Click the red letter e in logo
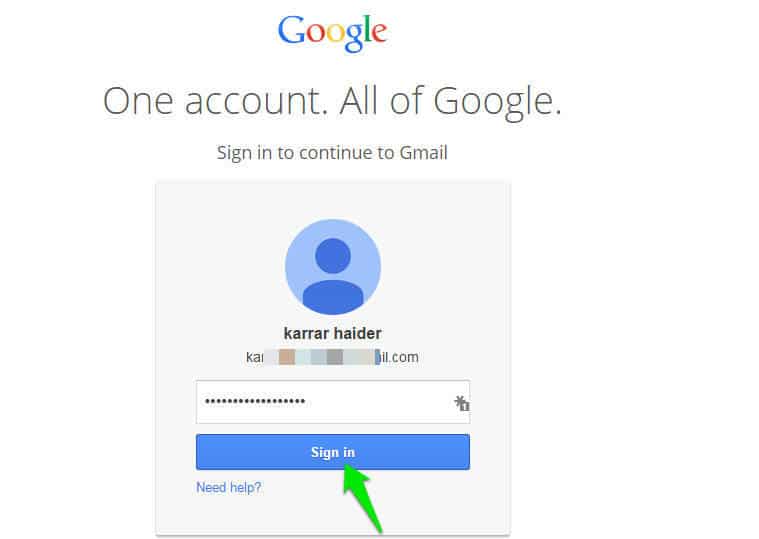 pos(379,33)
